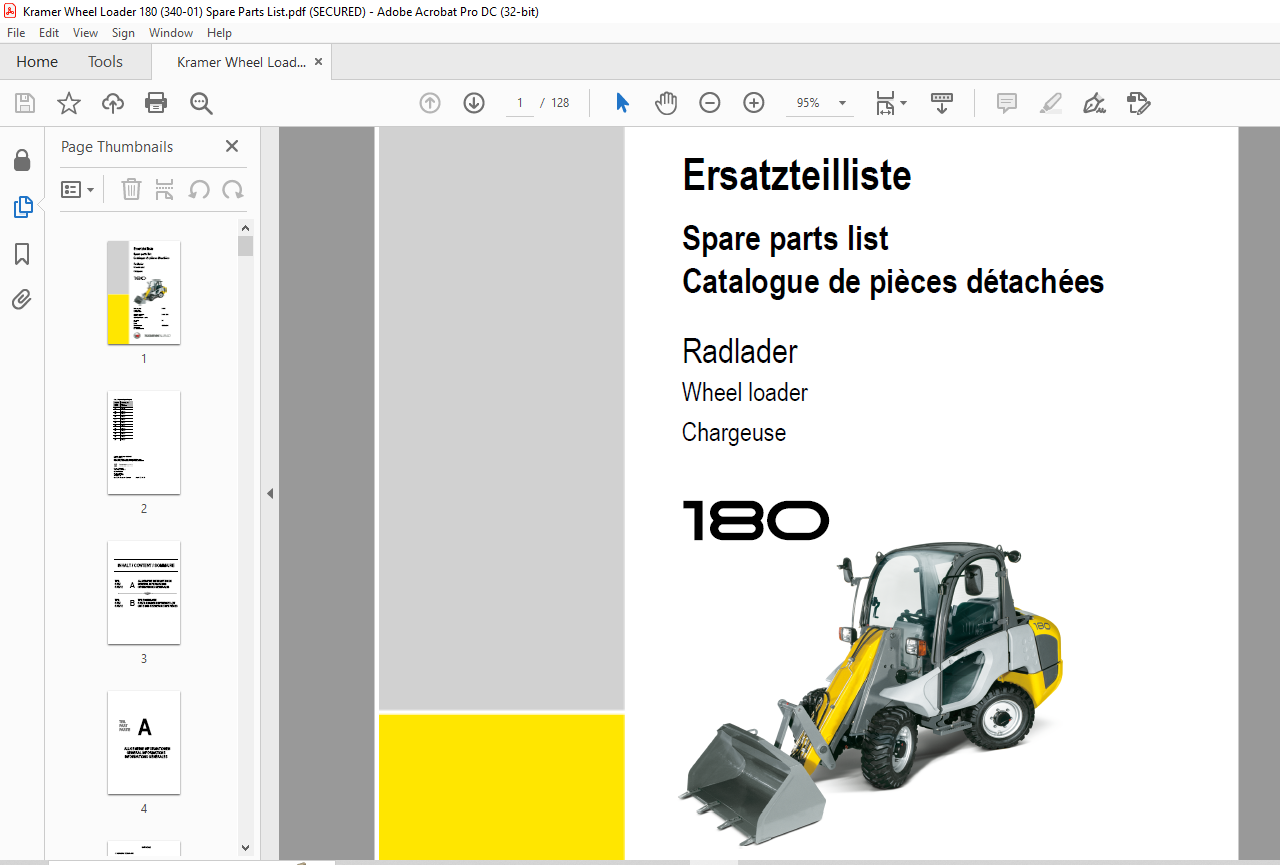Zoom out with the minus icon
This screenshot has height=865, width=1280.
click(710, 103)
